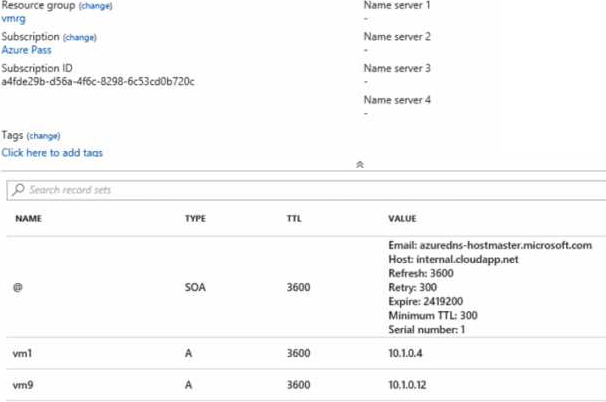
Task: Open the Azure Pass subscription link
Action: click(x=26, y=49)
